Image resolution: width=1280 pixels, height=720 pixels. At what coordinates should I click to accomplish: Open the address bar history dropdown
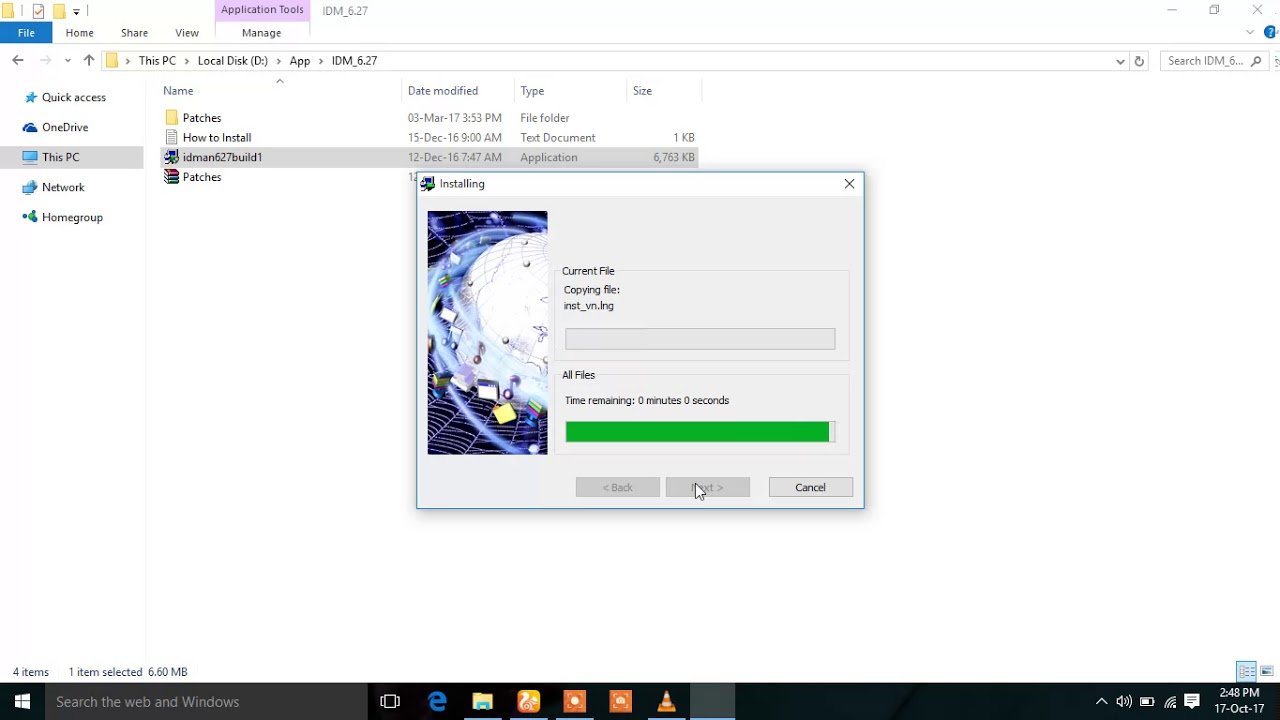coord(1120,61)
